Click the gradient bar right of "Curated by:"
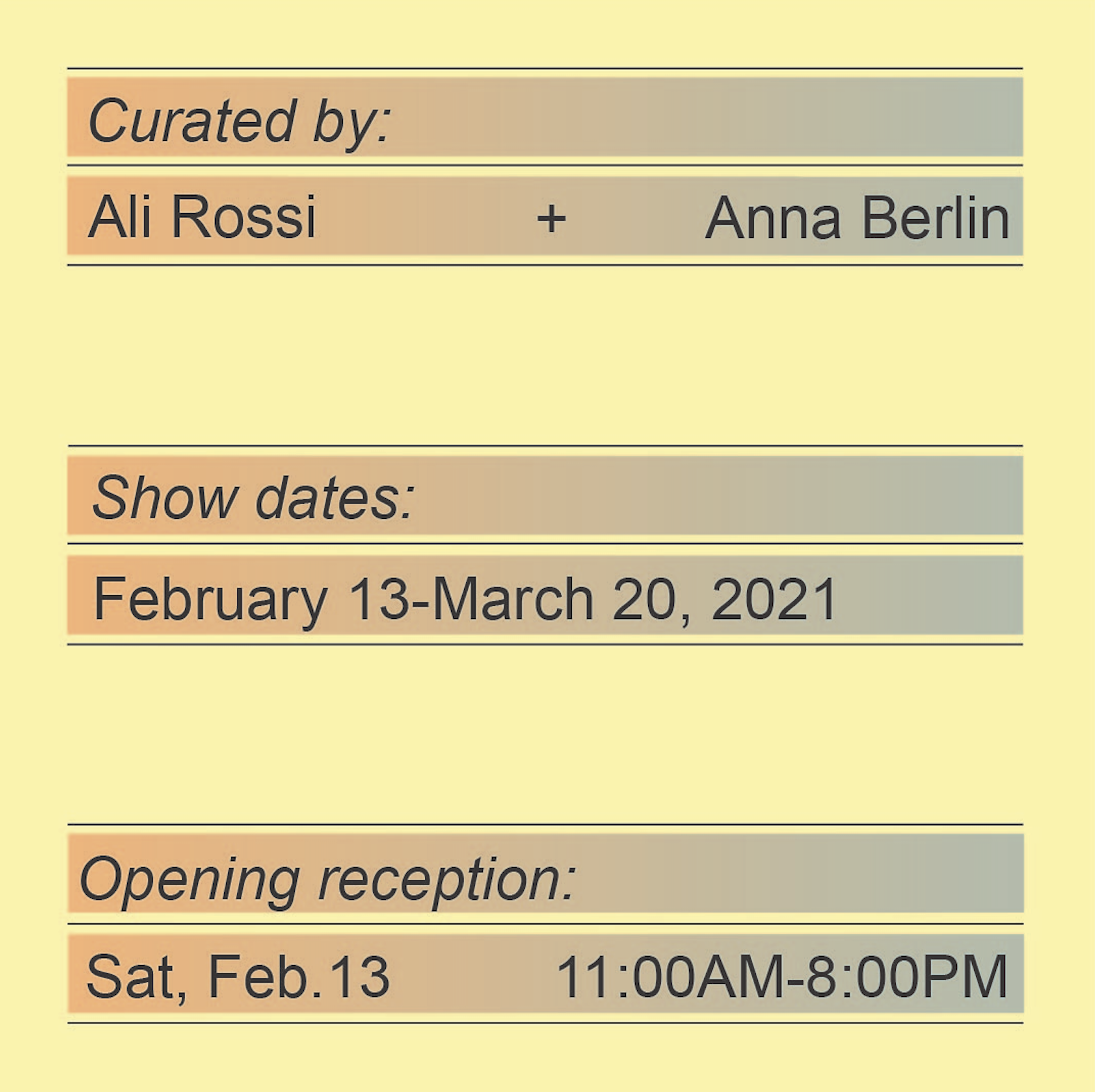Viewport: 1095px width, 1092px height. 708,117
